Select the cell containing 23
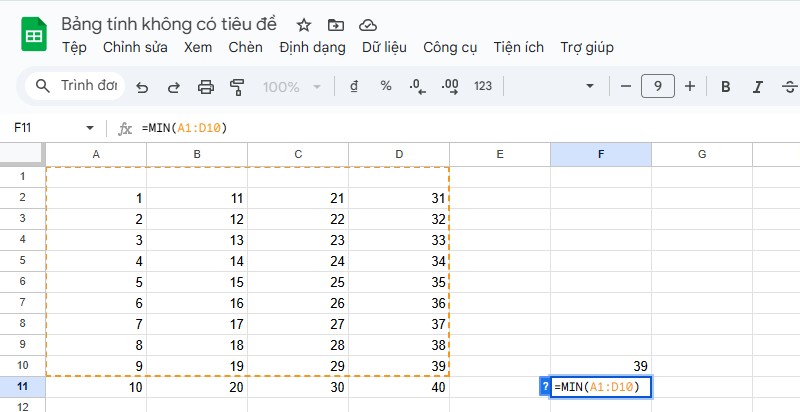Image resolution: width=800 pixels, height=412 pixels. (298, 240)
